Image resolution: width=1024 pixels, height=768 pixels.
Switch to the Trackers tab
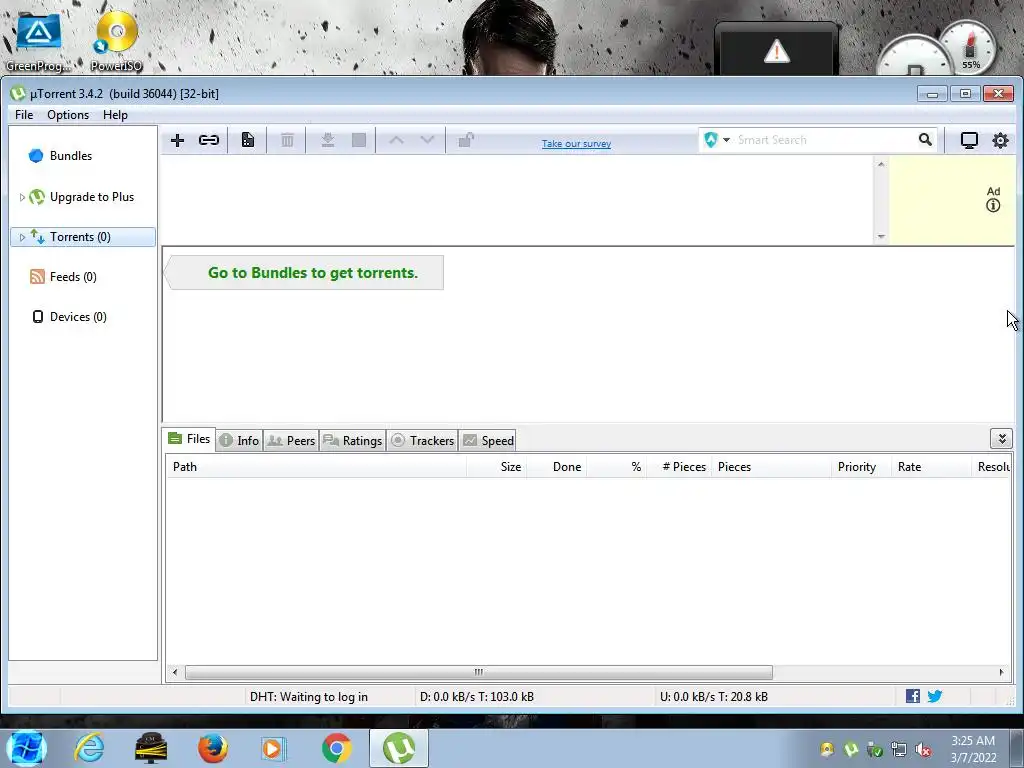point(423,441)
